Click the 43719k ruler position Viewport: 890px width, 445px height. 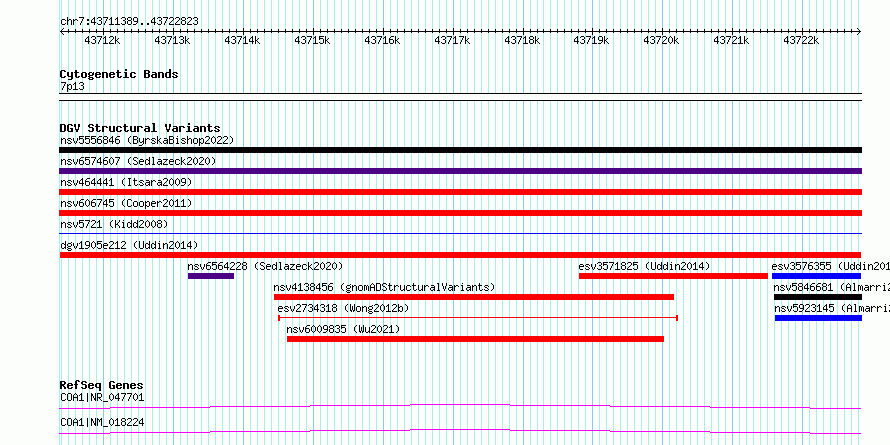coord(591,40)
